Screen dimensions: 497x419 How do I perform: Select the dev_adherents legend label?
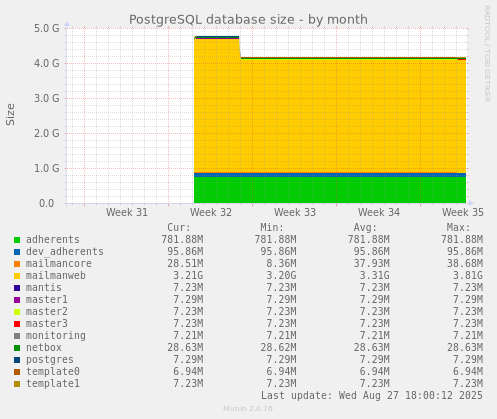point(65,251)
